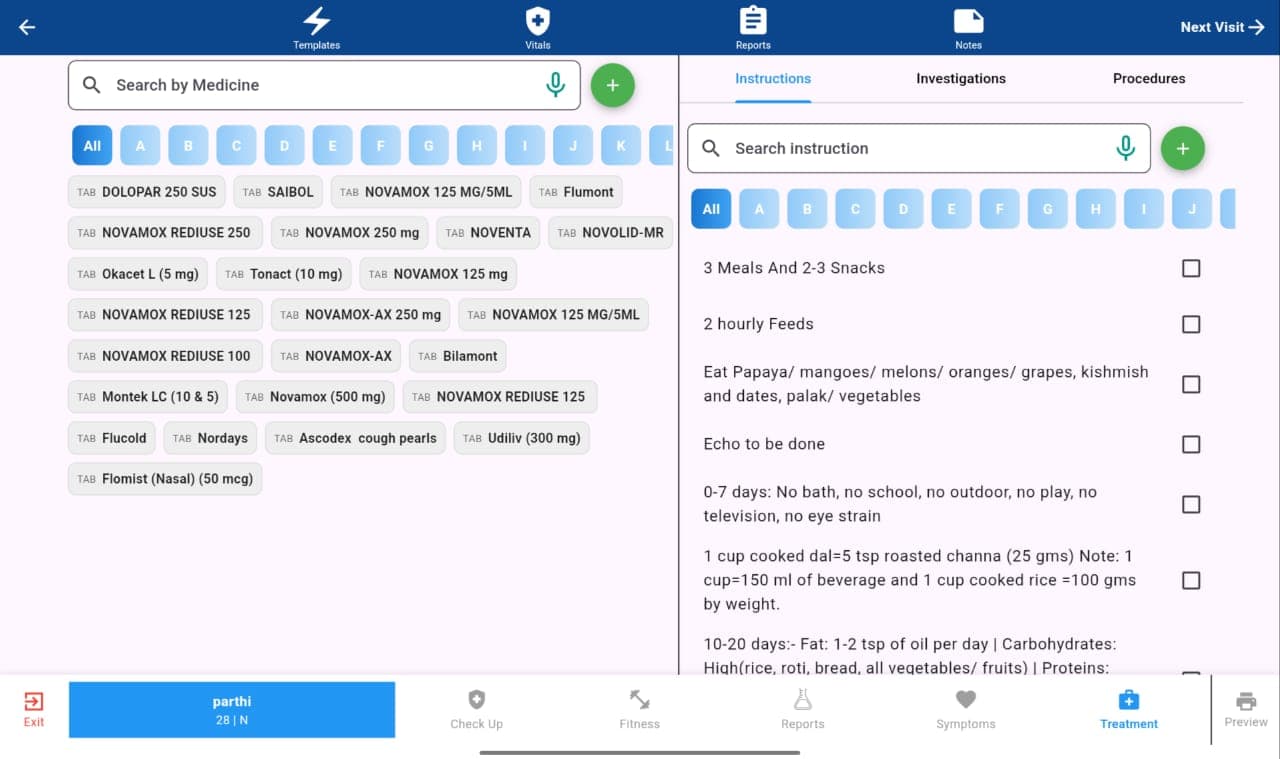This screenshot has height=759, width=1280.
Task: Filter medicines by All
Action: pyautogui.click(x=92, y=145)
